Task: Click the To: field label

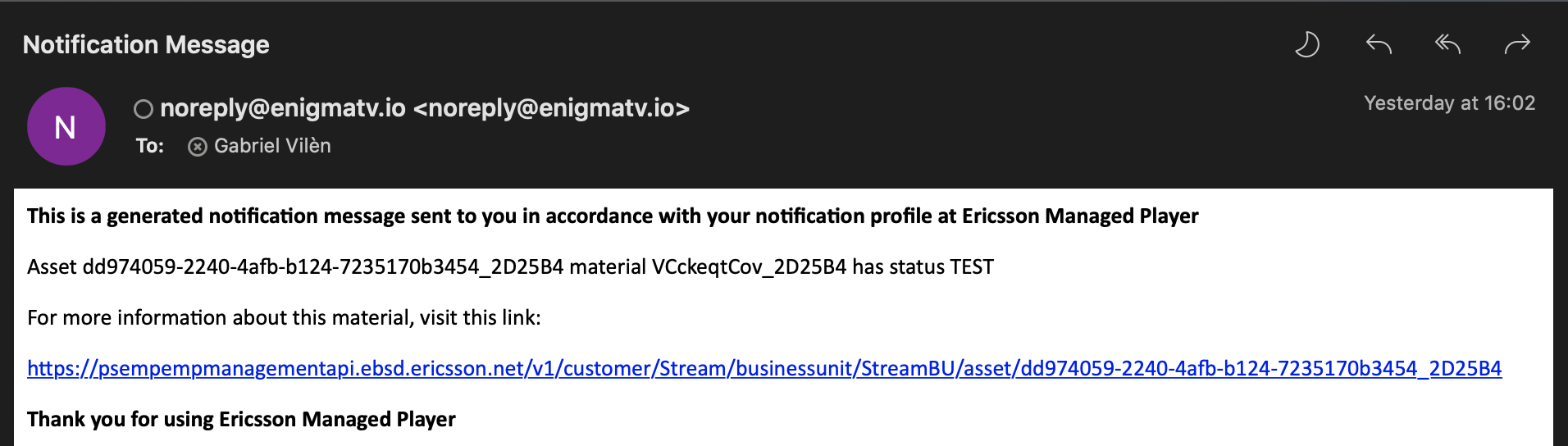Action: coord(150,146)
